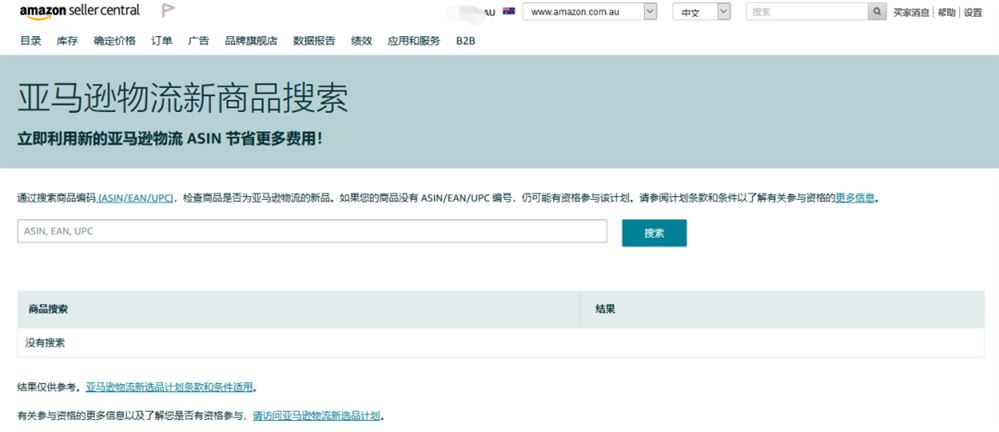Screen dimensions: 999x432
Task: Click the ASIN, EAN, UPC input field
Action: point(312,231)
